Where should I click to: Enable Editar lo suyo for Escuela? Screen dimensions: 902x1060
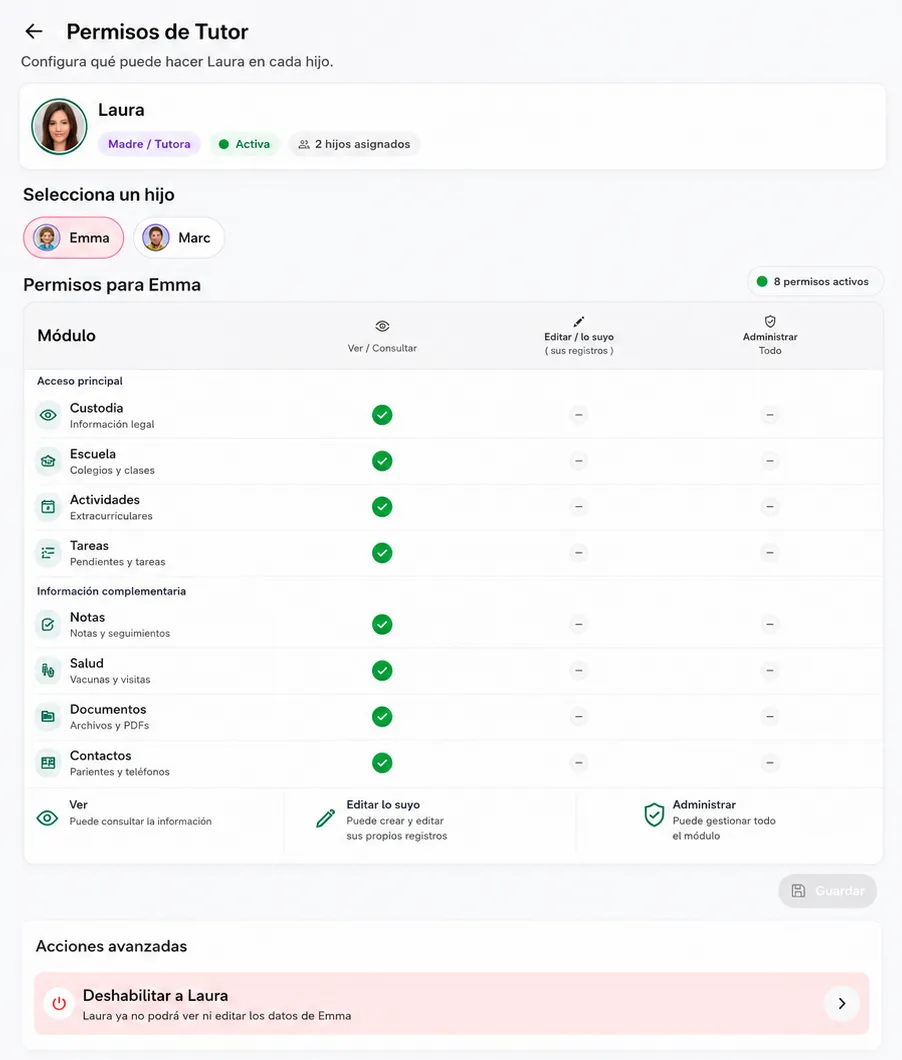[x=579, y=461]
